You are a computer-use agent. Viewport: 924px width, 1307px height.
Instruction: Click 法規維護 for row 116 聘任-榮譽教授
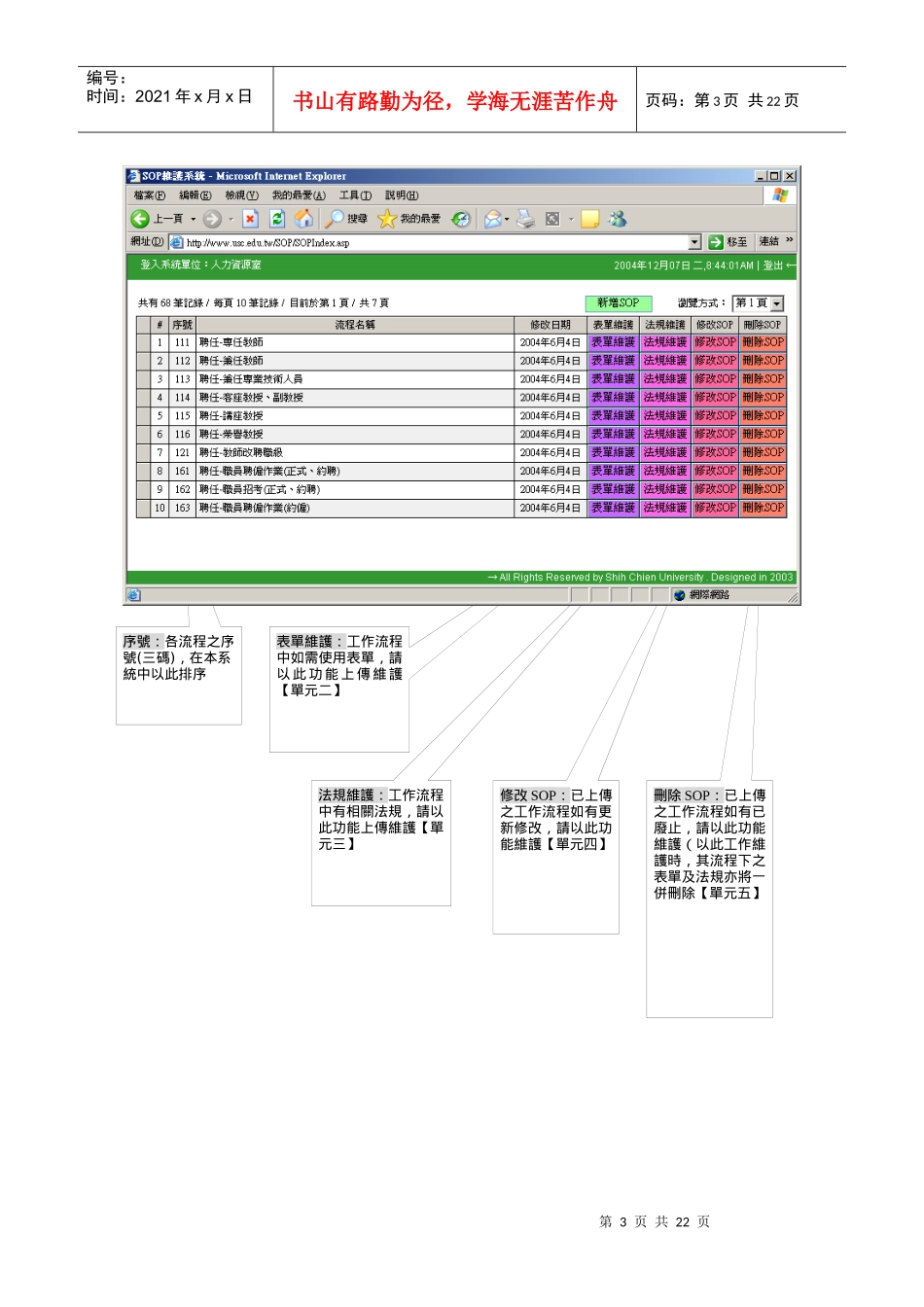(x=665, y=435)
